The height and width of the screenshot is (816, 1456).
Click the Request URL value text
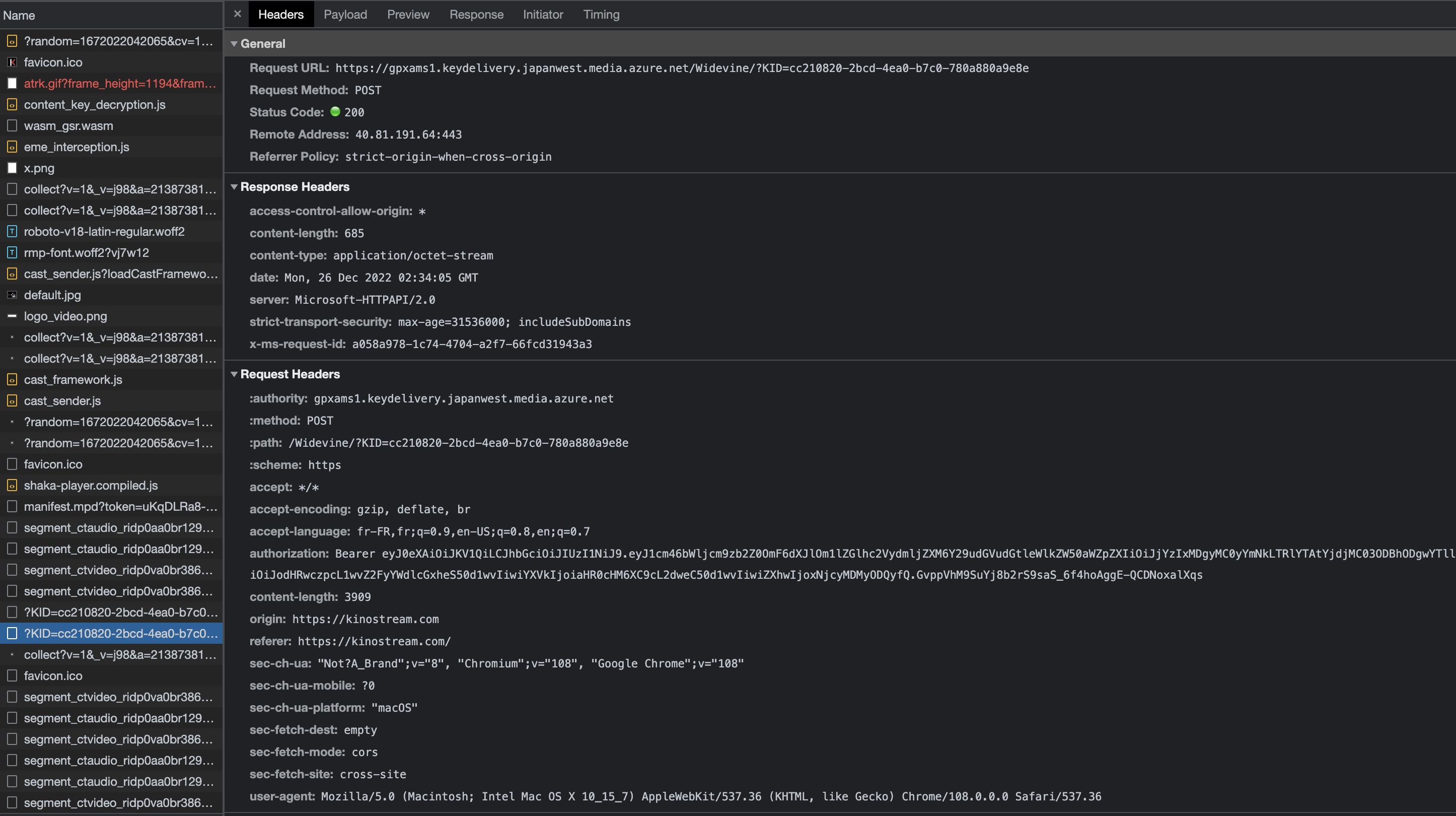pyautogui.click(x=681, y=69)
